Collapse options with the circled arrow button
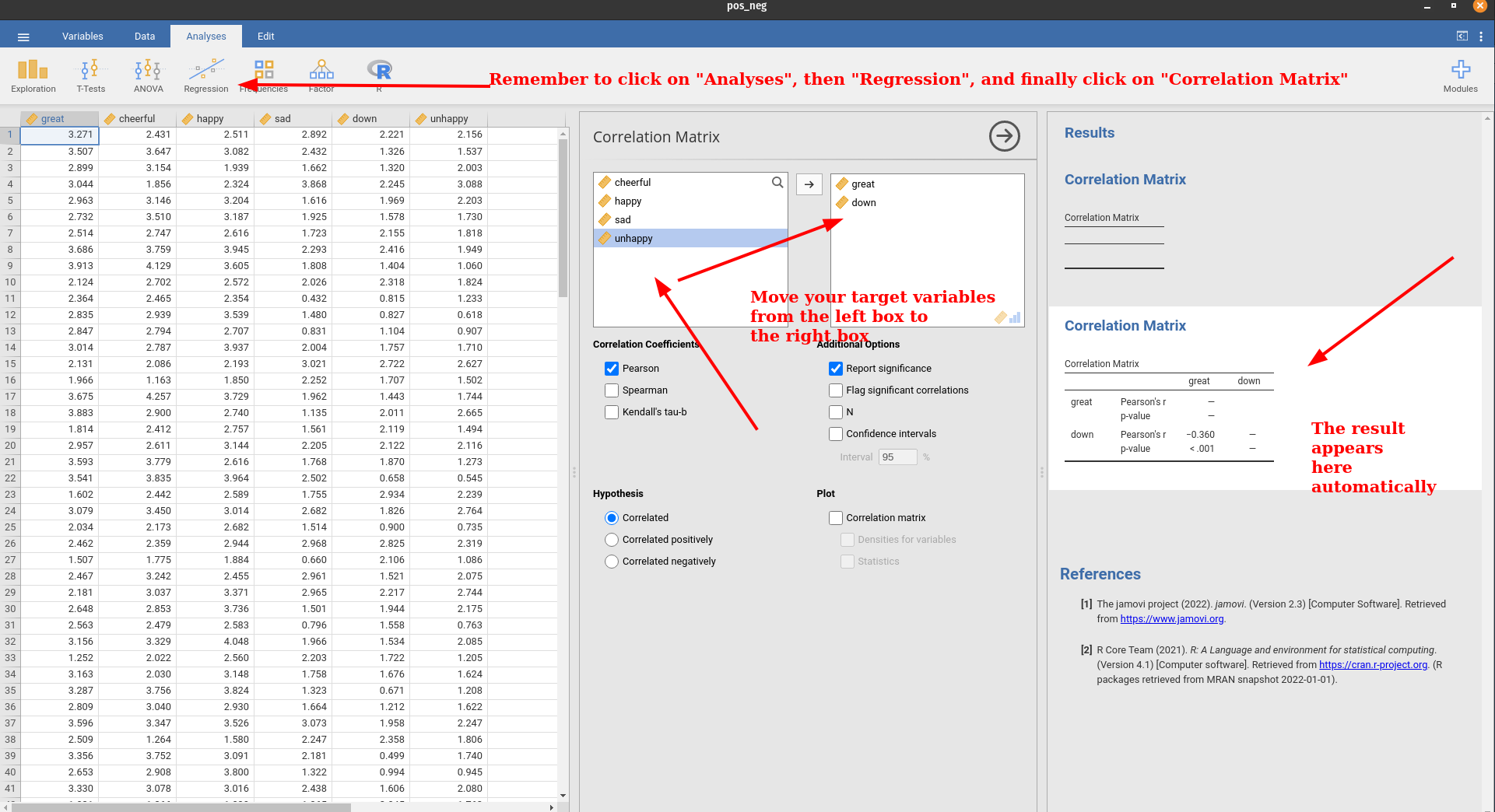1495x812 pixels. pos(1004,136)
